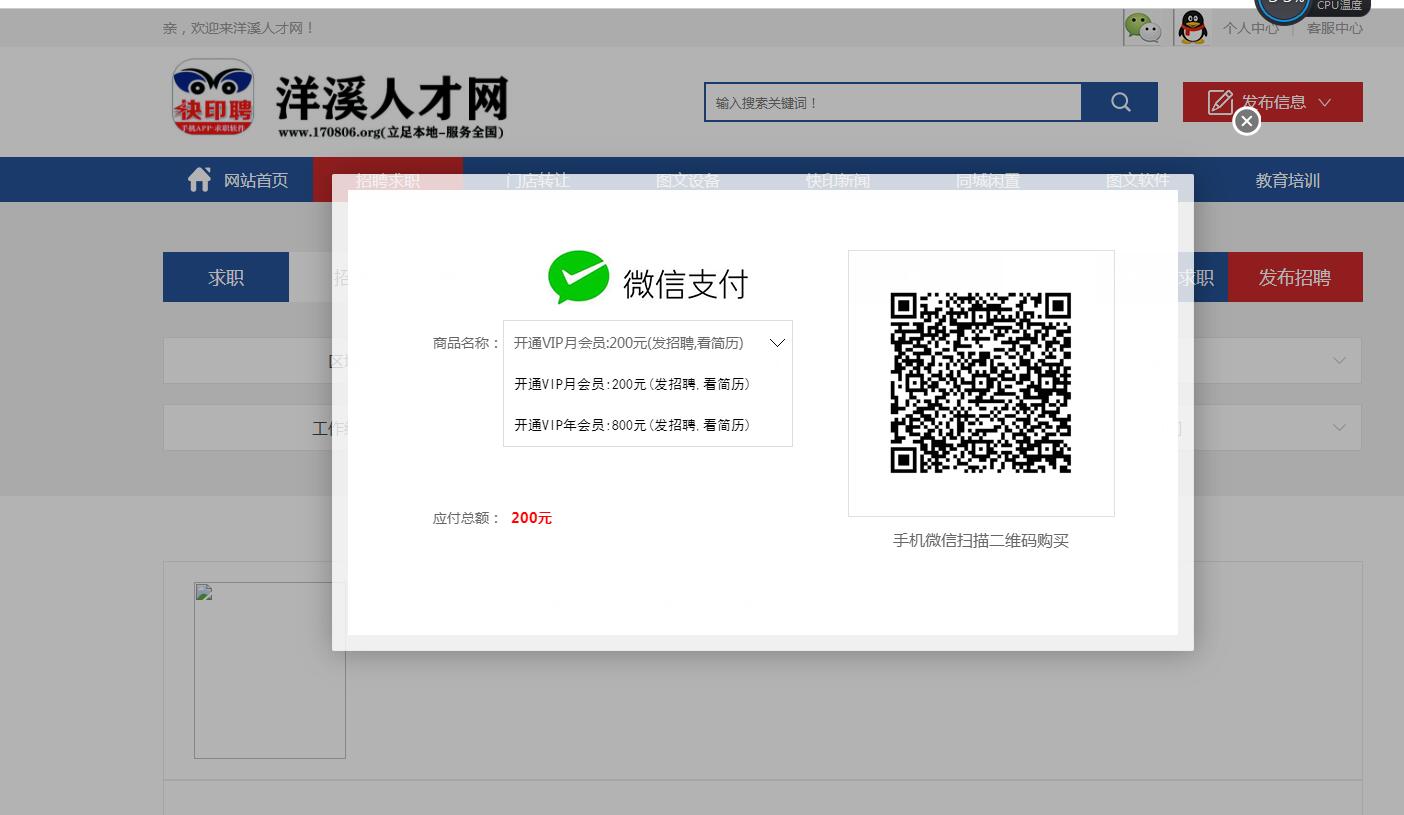This screenshot has height=815, width=1404.
Task: Expand the first filter row chevron at right
Action: [1339, 360]
